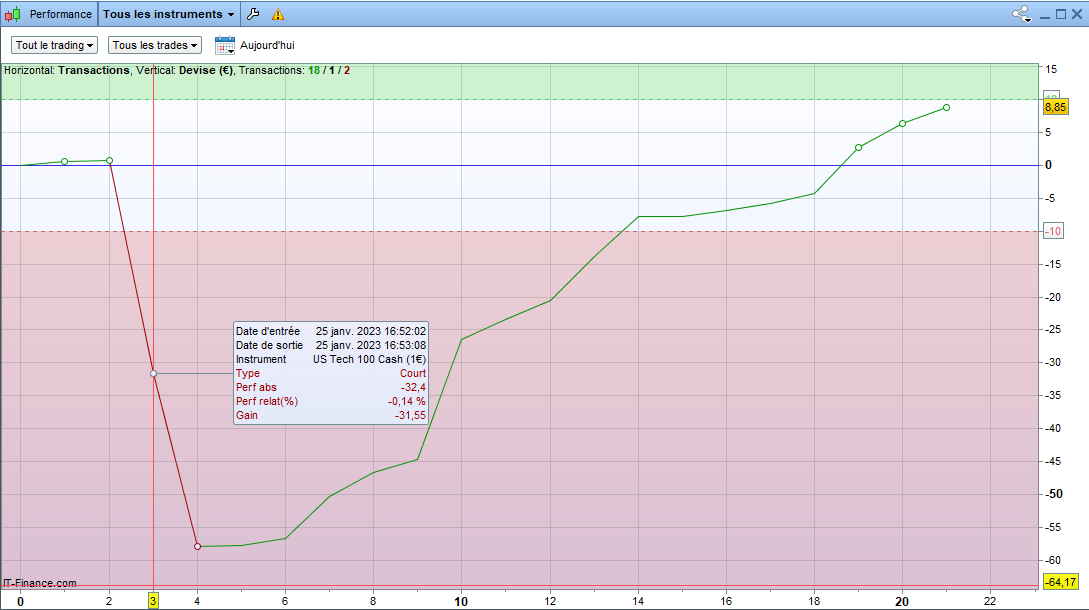Click the -64,17 minimum value label

(x=1059, y=582)
